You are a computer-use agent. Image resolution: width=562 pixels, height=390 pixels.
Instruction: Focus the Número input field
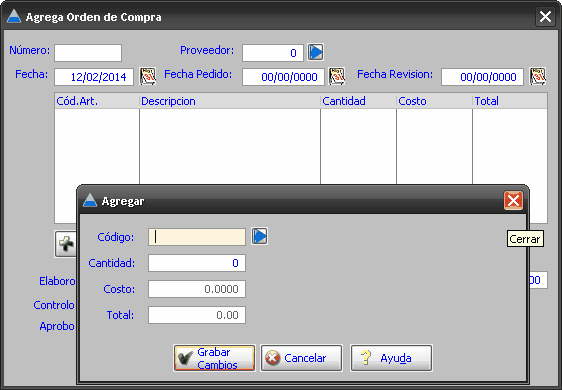(x=88, y=53)
